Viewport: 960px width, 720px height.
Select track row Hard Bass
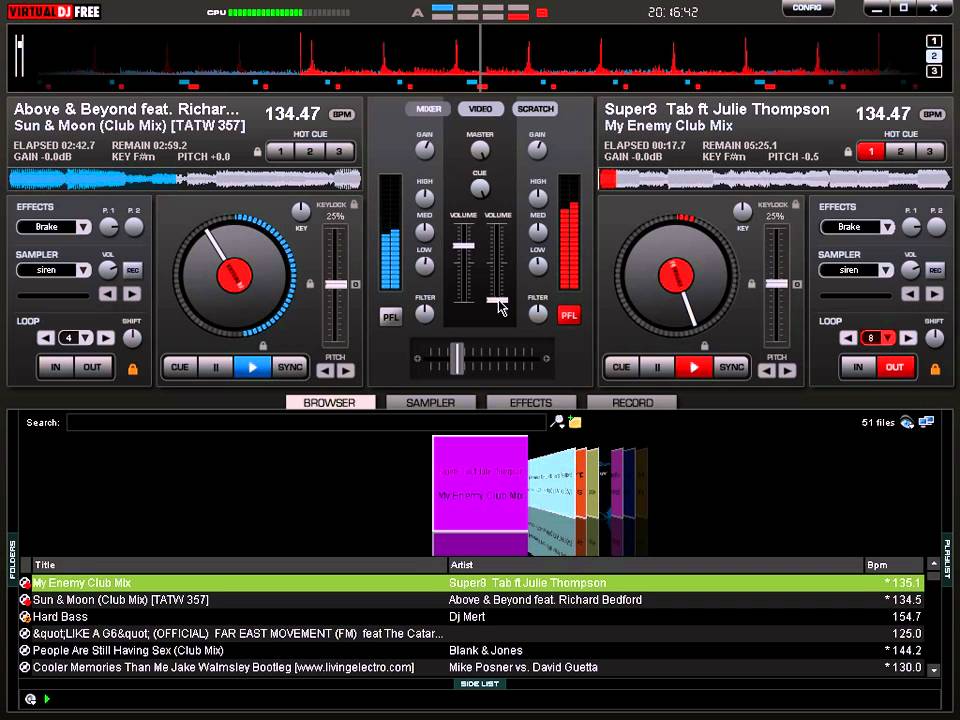coord(471,617)
